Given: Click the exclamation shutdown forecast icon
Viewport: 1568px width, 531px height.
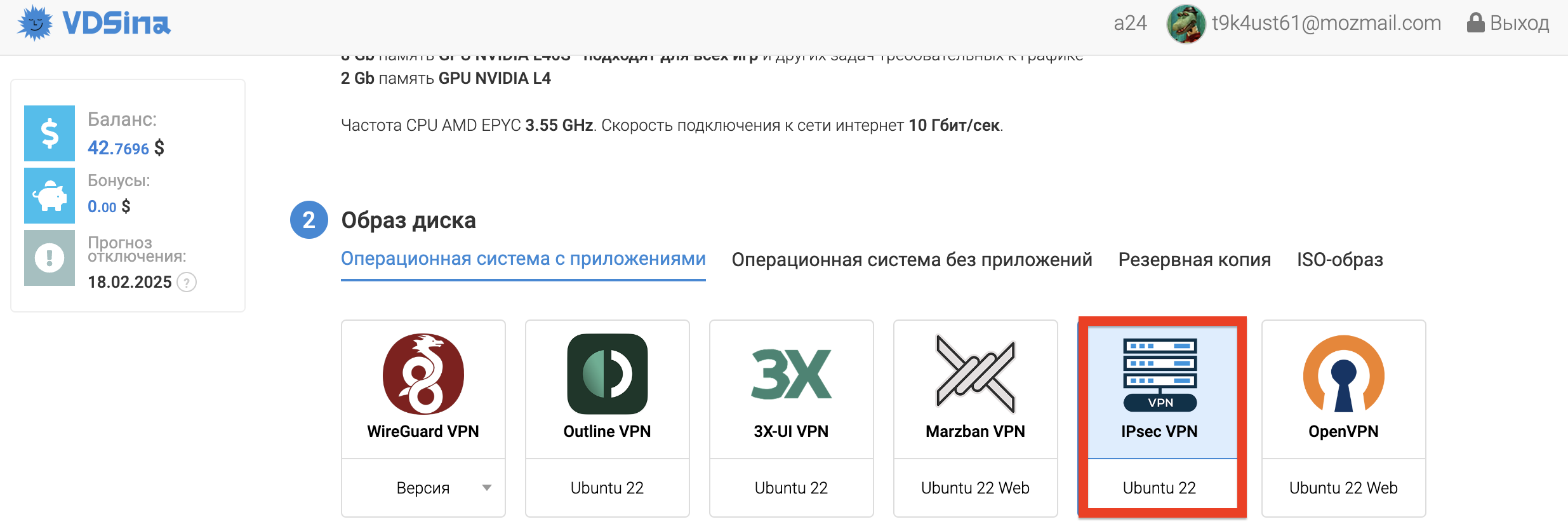Looking at the screenshot, I should (50, 258).
